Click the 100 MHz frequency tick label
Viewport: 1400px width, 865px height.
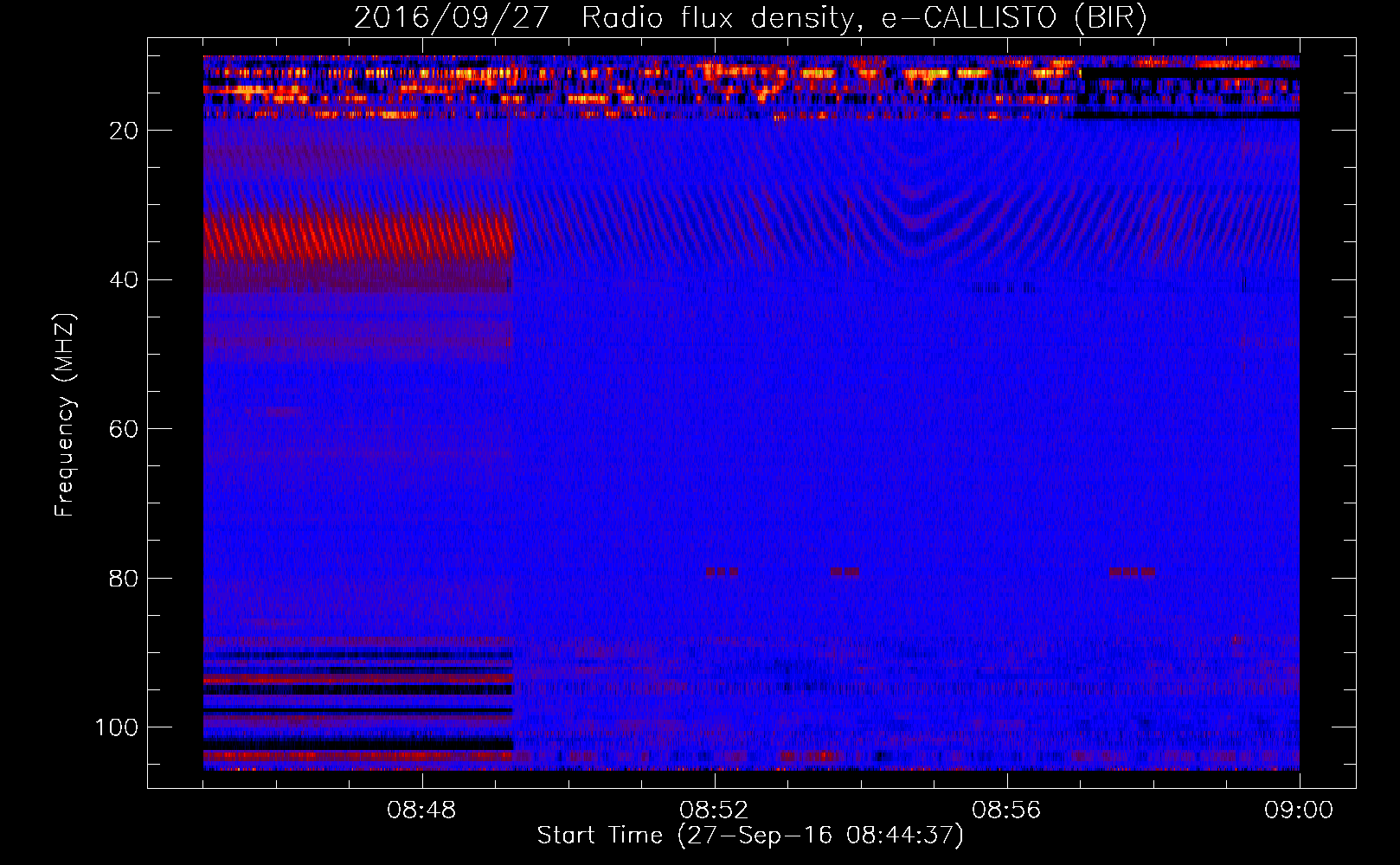(x=117, y=727)
